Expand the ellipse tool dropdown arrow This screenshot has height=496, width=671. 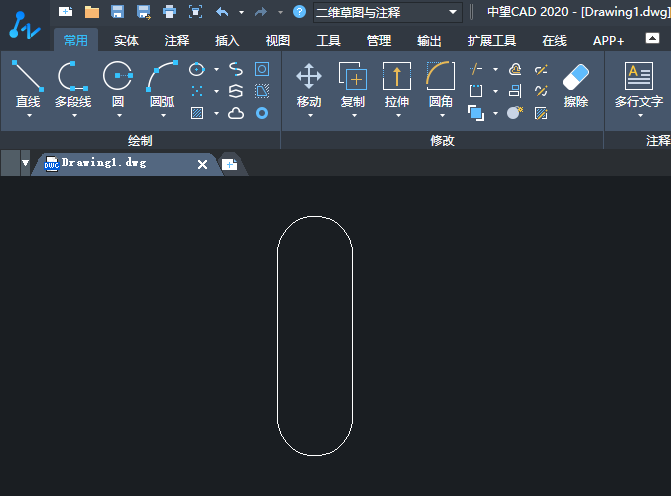217,69
